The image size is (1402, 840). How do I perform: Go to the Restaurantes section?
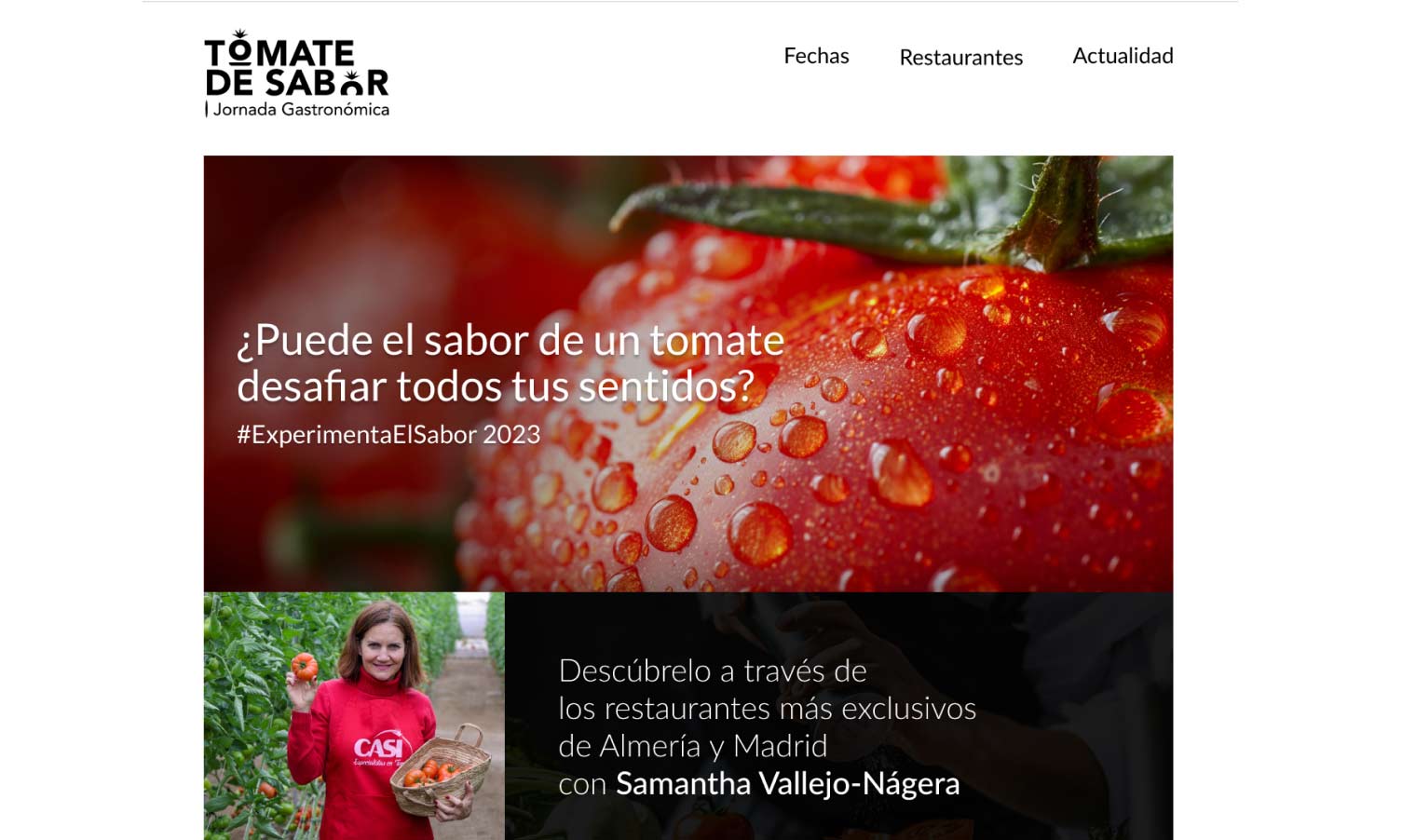[x=960, y=58]
